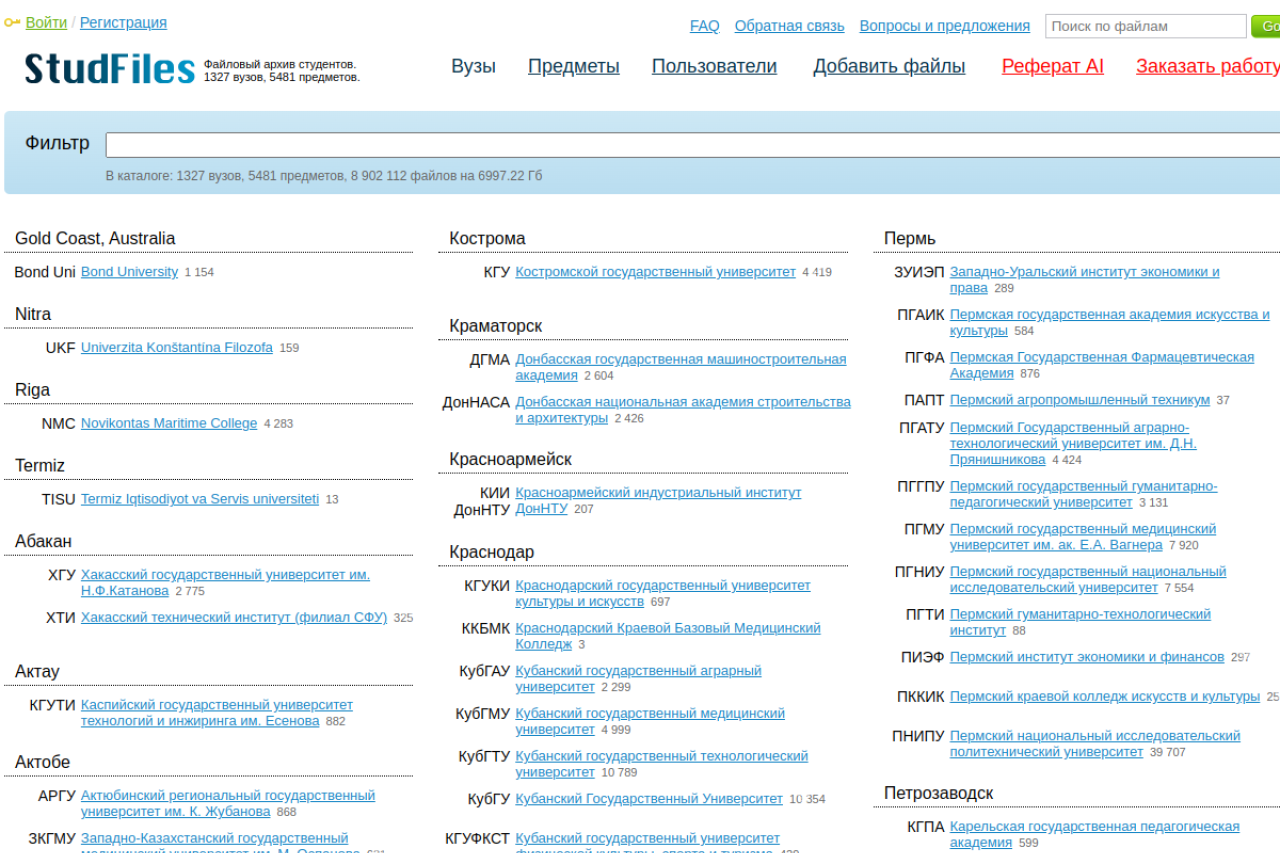Image resolution: width=1280 pixels, height=853 pixels.
Task: Open Termiz Iqtisodiyot va Servis universiteti
Action: pyautogui.click(x=200, y=499)
